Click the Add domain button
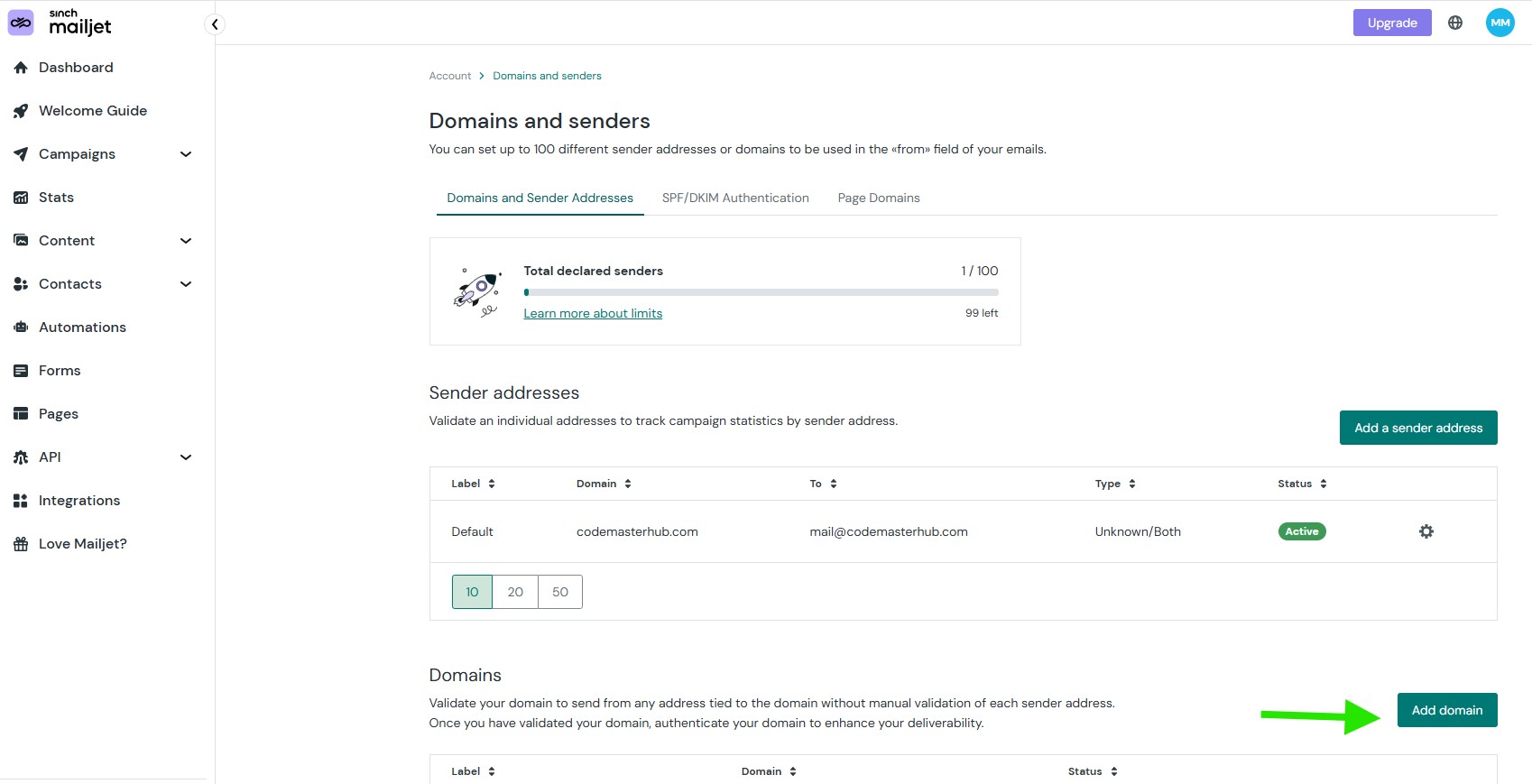This screenshot has width=1532, height=784. click(1446, 710)
